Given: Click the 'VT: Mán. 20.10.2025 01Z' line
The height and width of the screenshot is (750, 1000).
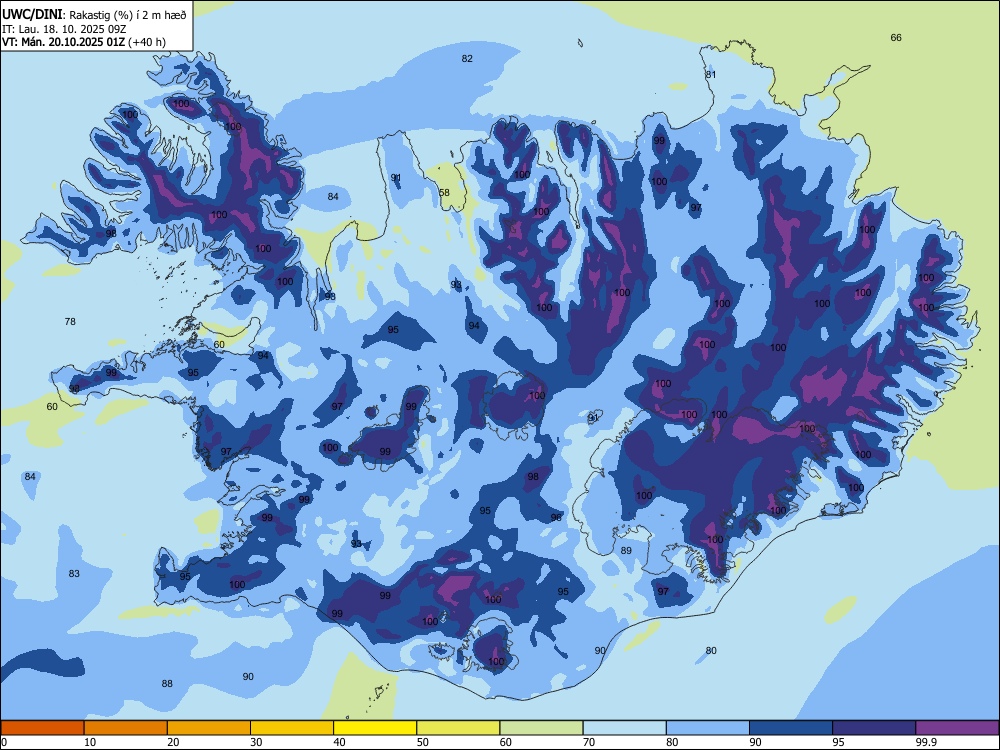Looking at the screenshot, I should tap(64, 42).
